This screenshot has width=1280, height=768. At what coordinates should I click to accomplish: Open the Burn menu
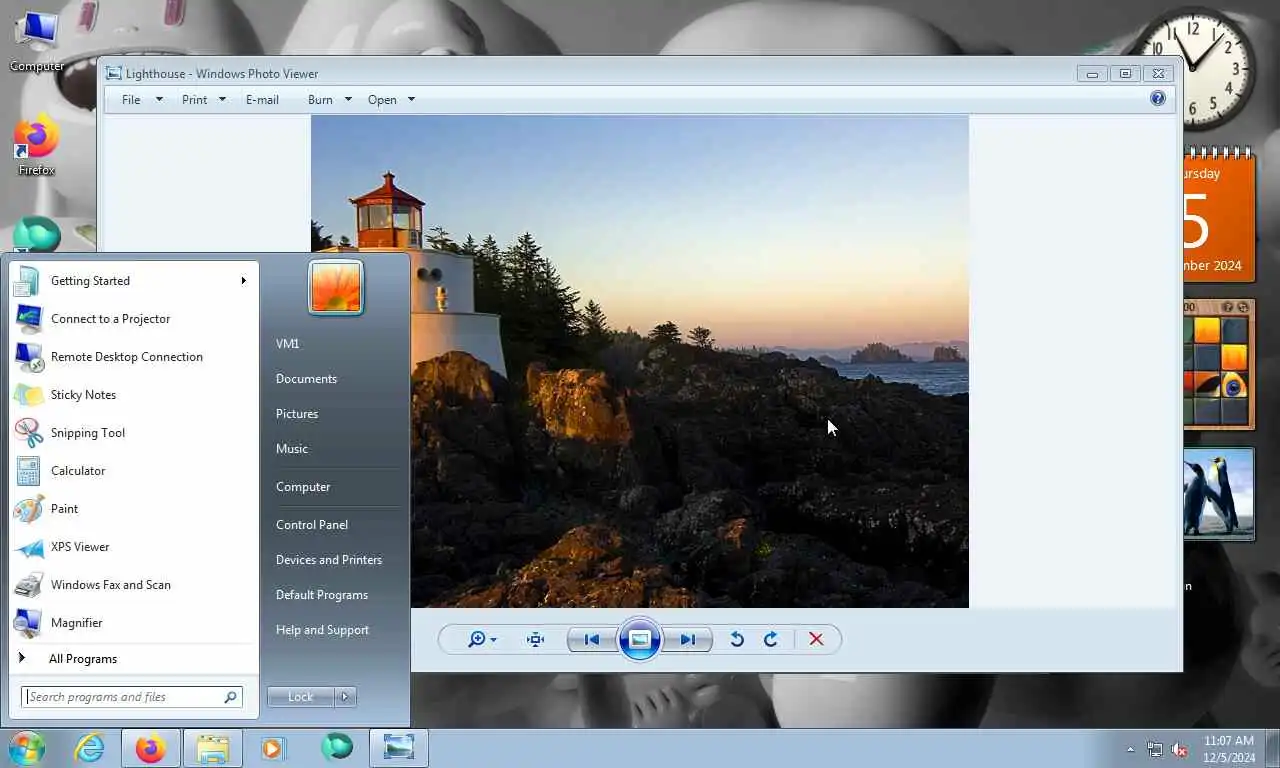coord(330,99)
